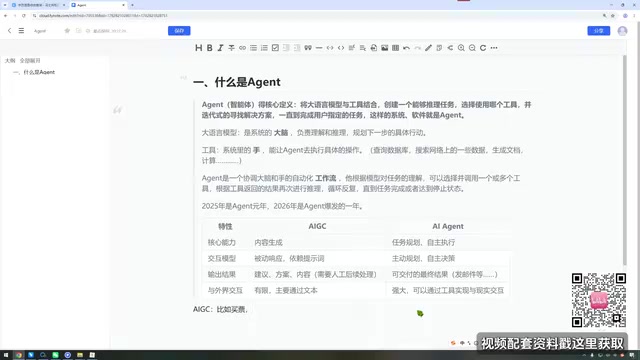Open Chrome from the Windows taskbar
Image resolution: width=640 pixels, height=360 pixels.
pos(18,355)
